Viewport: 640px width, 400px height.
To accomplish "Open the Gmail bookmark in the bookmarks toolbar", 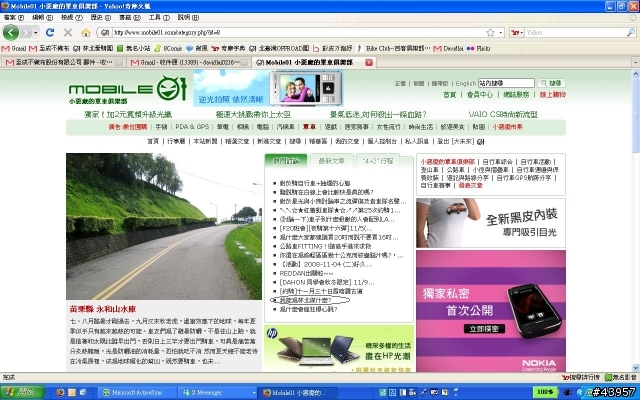I will pos(14,48).
